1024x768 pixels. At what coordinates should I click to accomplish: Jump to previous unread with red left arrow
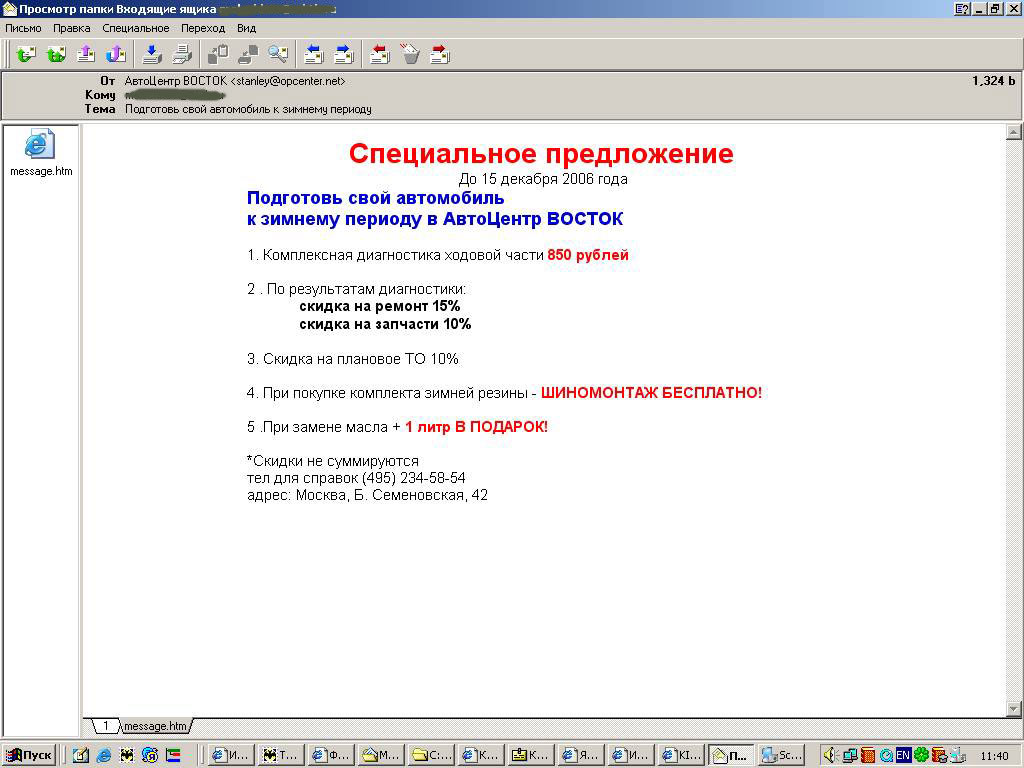379,54
